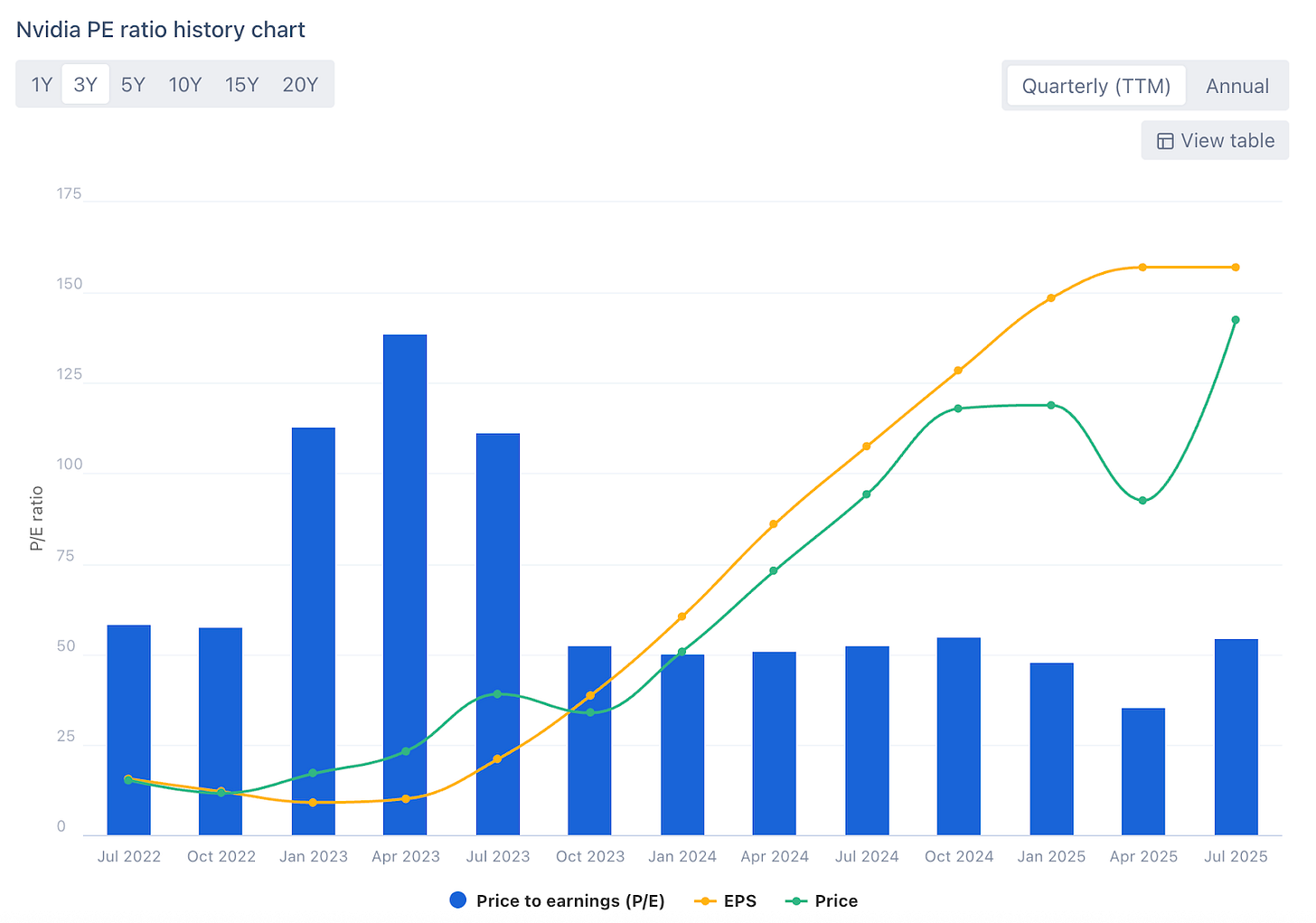Click the Oct 2023 P/E bar
Image resolution: width=1316 pixels, height=923 pixels.
tap(589, 741)
